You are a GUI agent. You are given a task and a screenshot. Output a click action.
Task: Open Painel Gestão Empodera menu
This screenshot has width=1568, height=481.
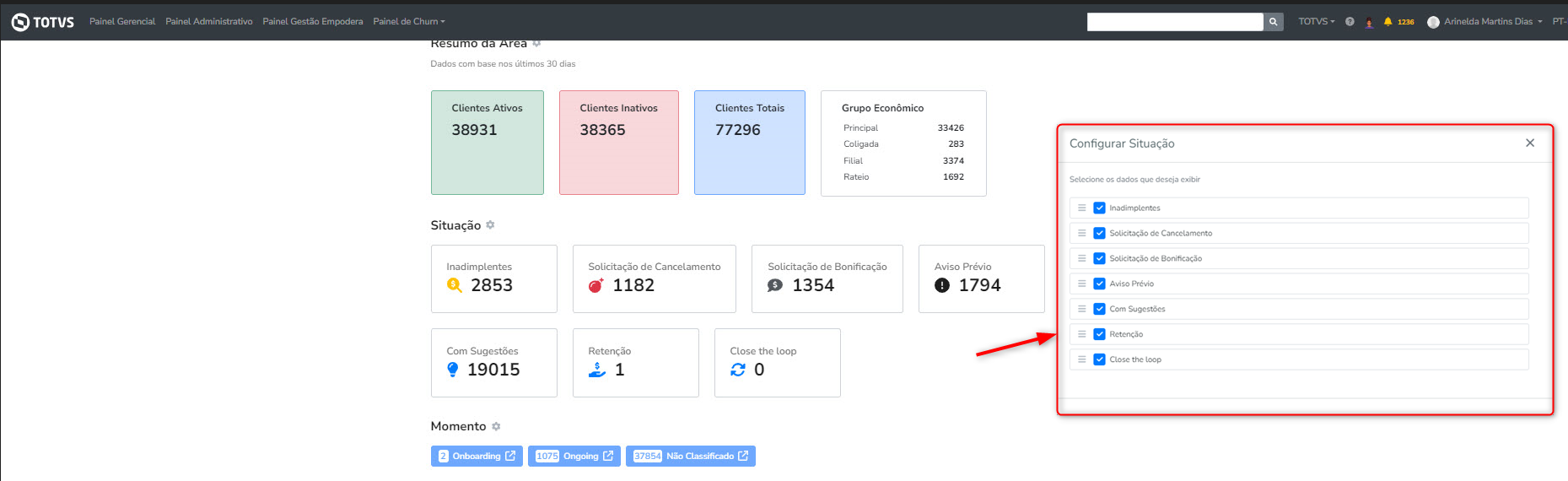click(313, 22)
